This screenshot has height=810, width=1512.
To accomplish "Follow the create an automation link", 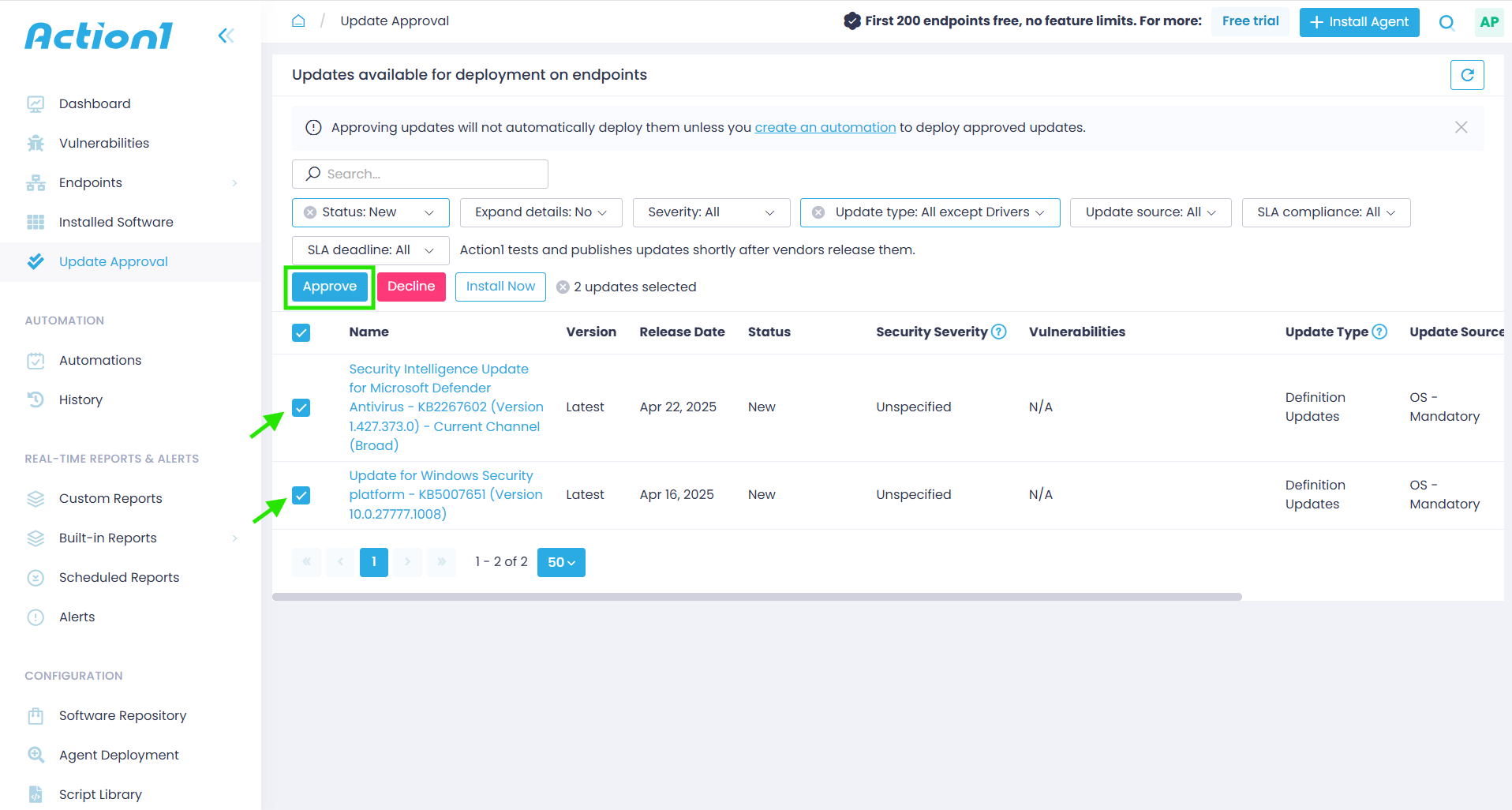I will [x=825, y=128].
